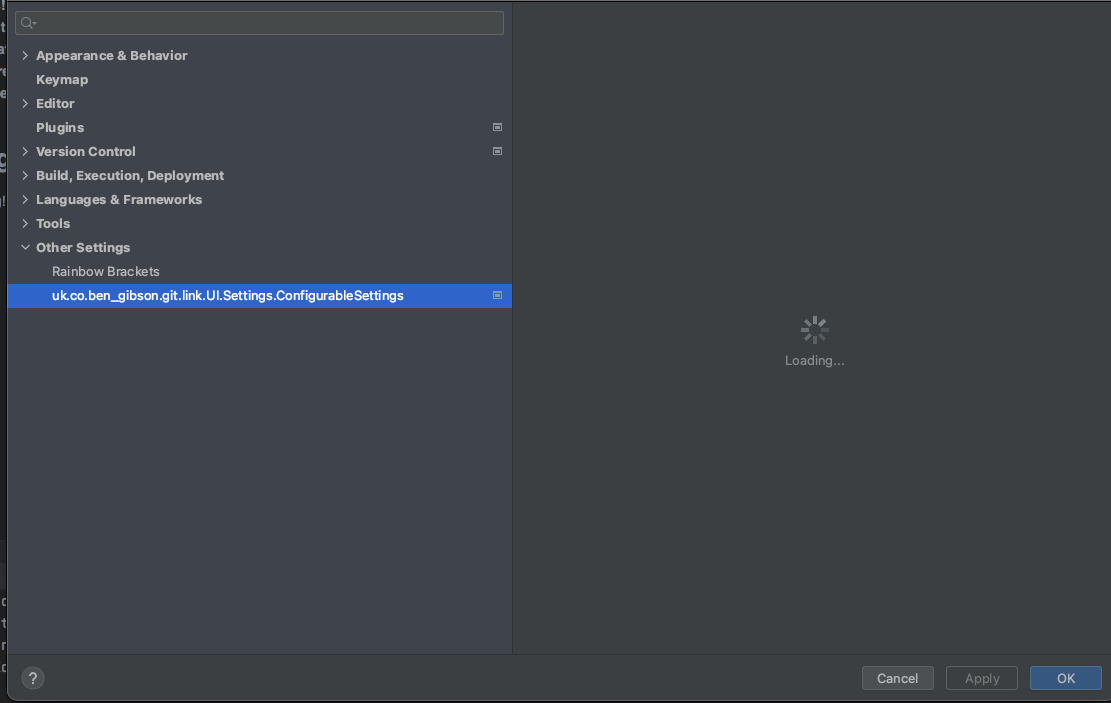The image size is (1111, 703).
Task: Open the Plugins settings page
Action: [60, 127]
